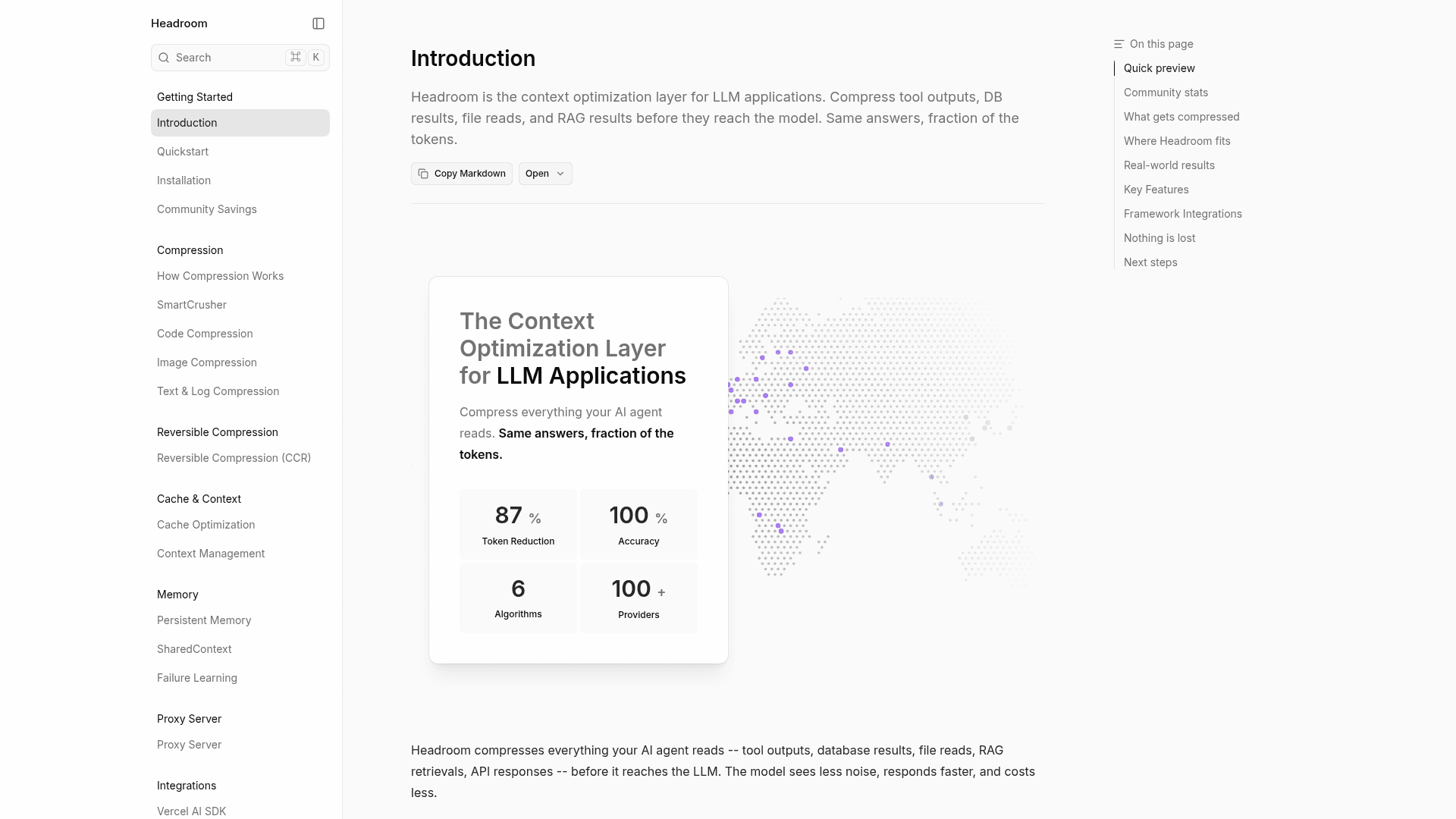The height and width of the screenshot is (819, 1456).
Task: Open Image Compression page
Action: click(240, 362)
